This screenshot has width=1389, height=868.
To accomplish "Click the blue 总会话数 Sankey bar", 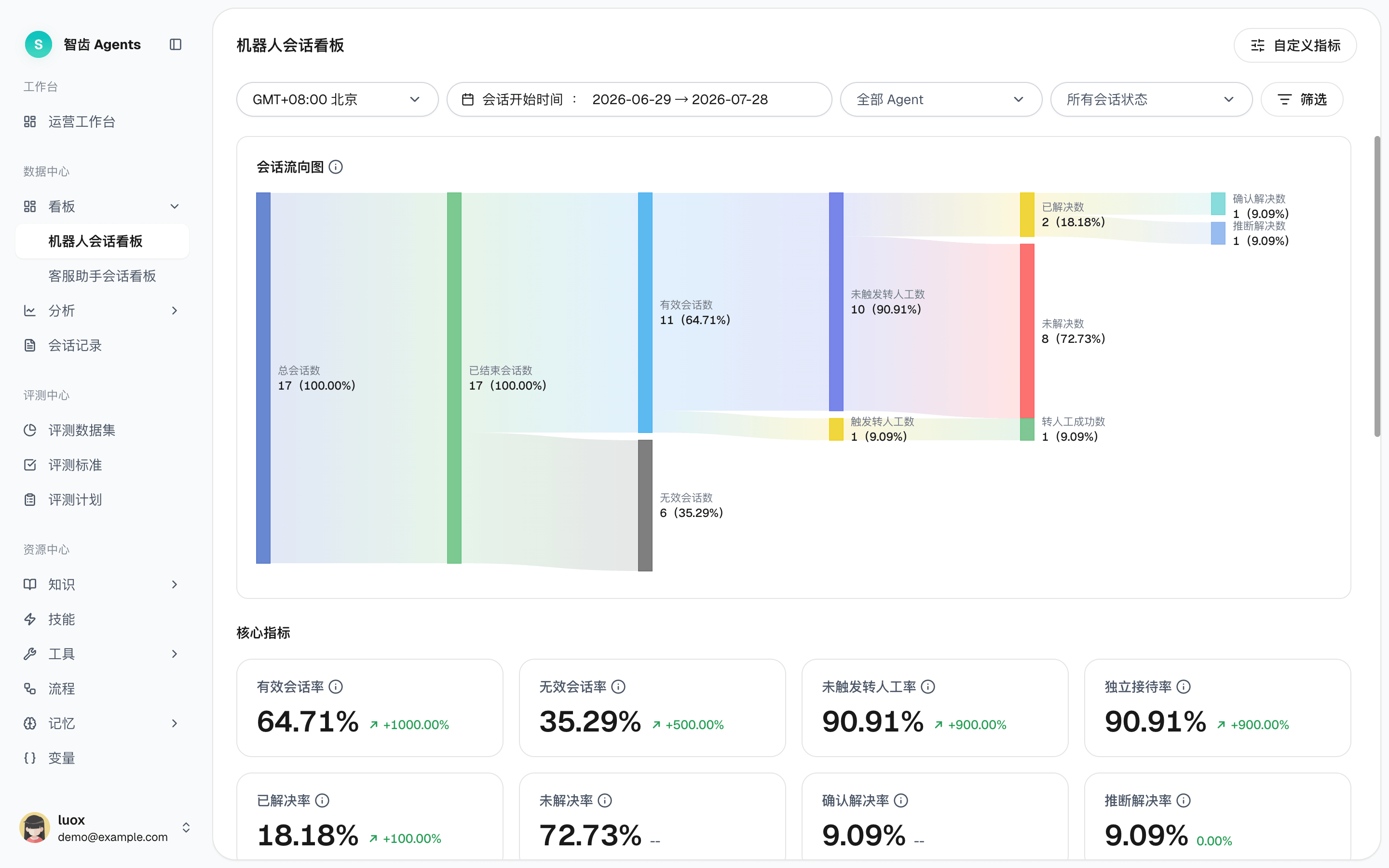I will coord(263,378).
